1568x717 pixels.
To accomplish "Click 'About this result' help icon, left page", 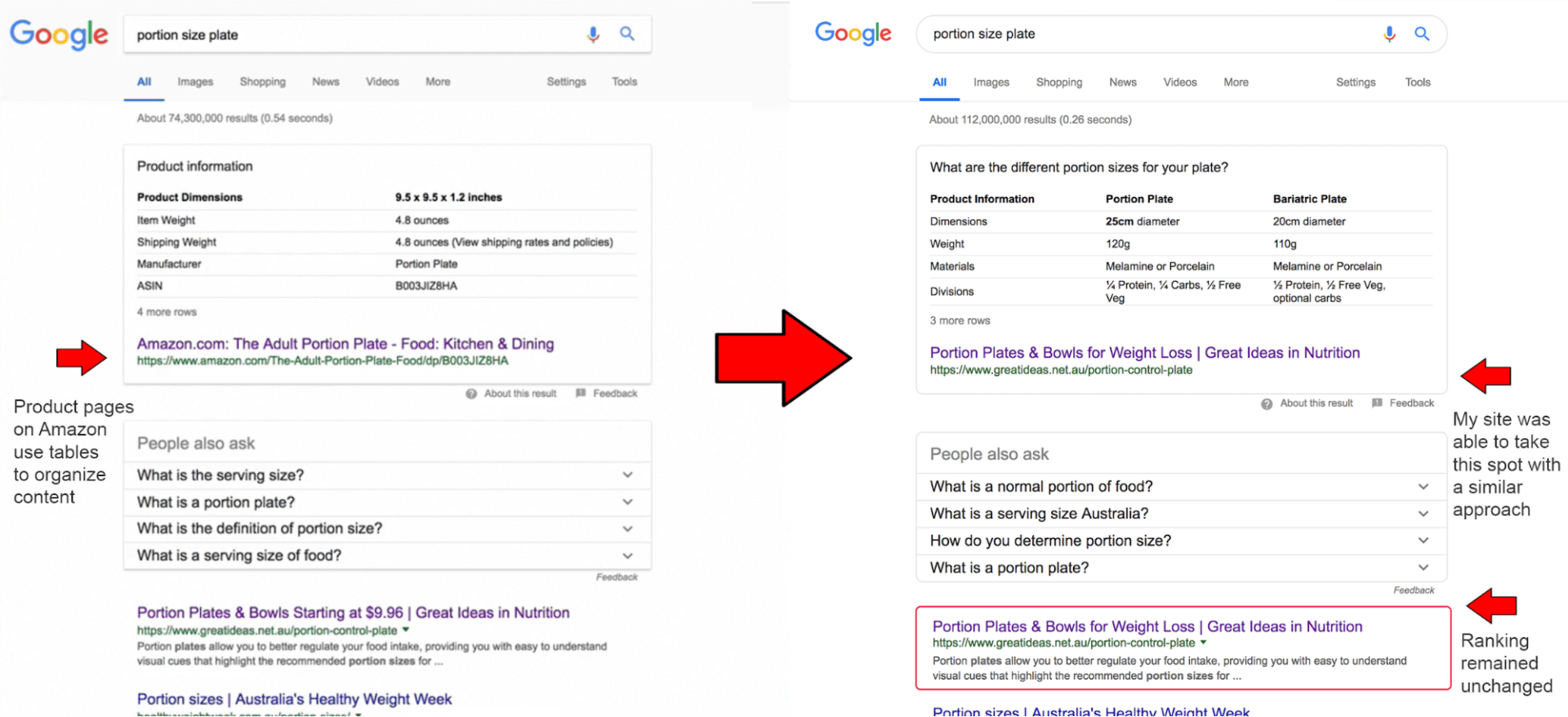I will [471, 394].
